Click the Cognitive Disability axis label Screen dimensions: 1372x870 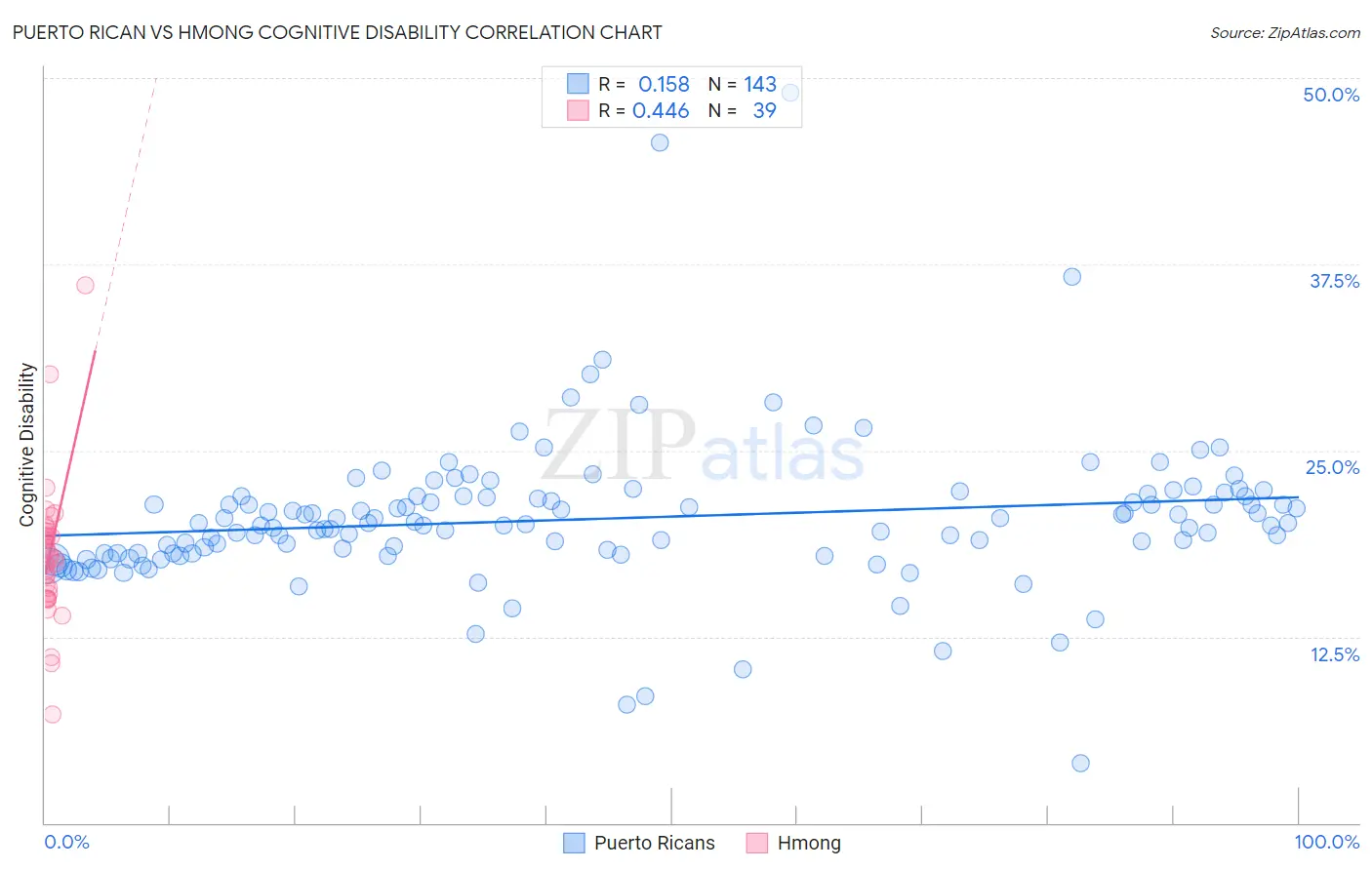27,445
